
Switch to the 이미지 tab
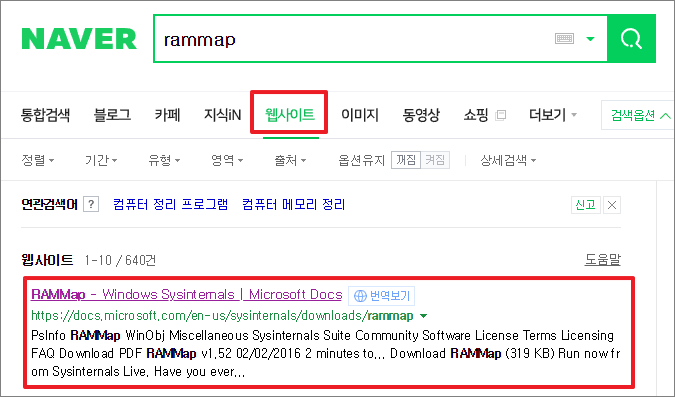tap(360, 115)
